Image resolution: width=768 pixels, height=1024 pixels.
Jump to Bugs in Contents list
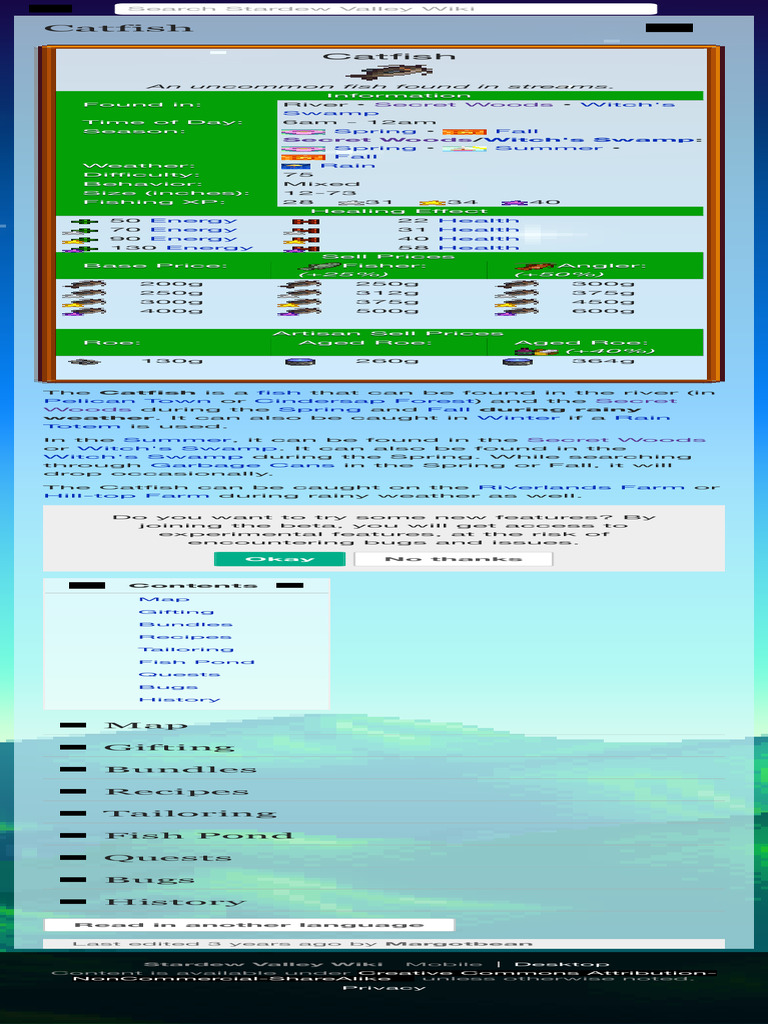[x=168, y=687]
